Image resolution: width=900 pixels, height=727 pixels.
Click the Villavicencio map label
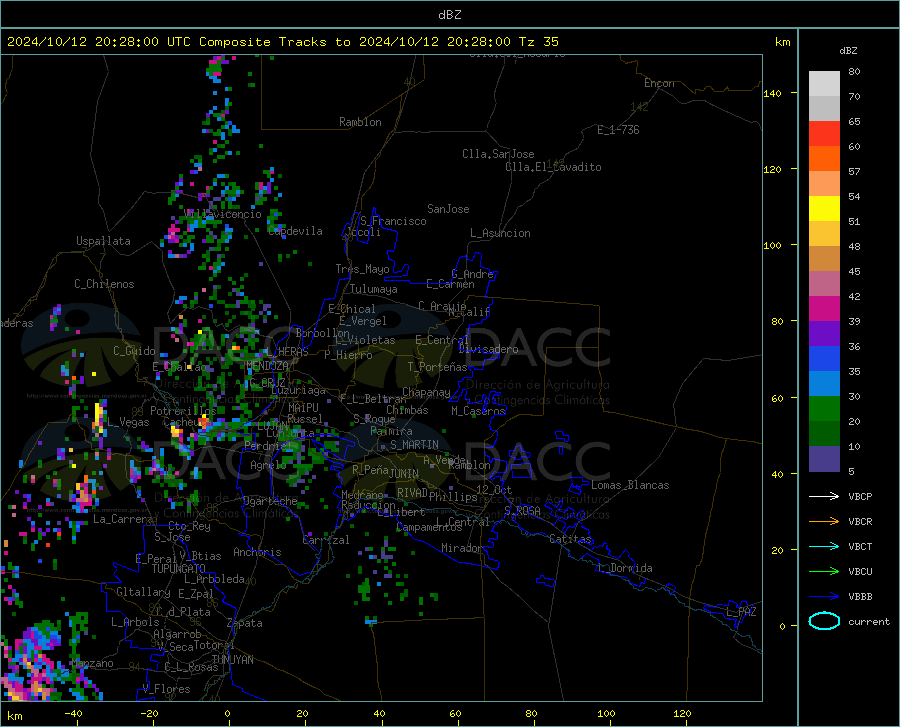click(x=223, y=214)
